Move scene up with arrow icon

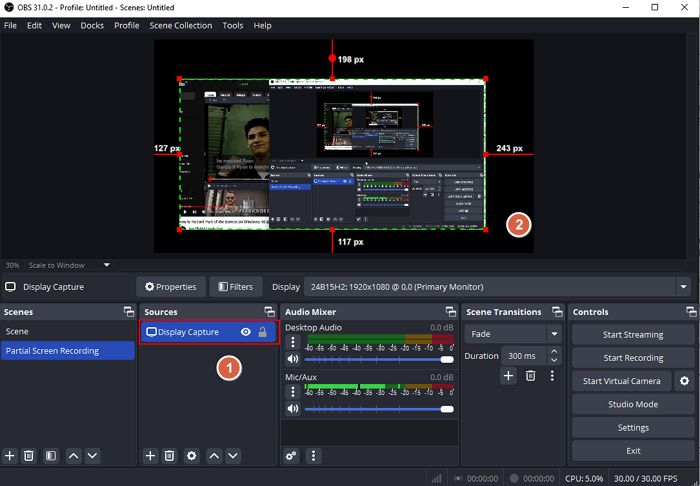click(x=74, y=456)
